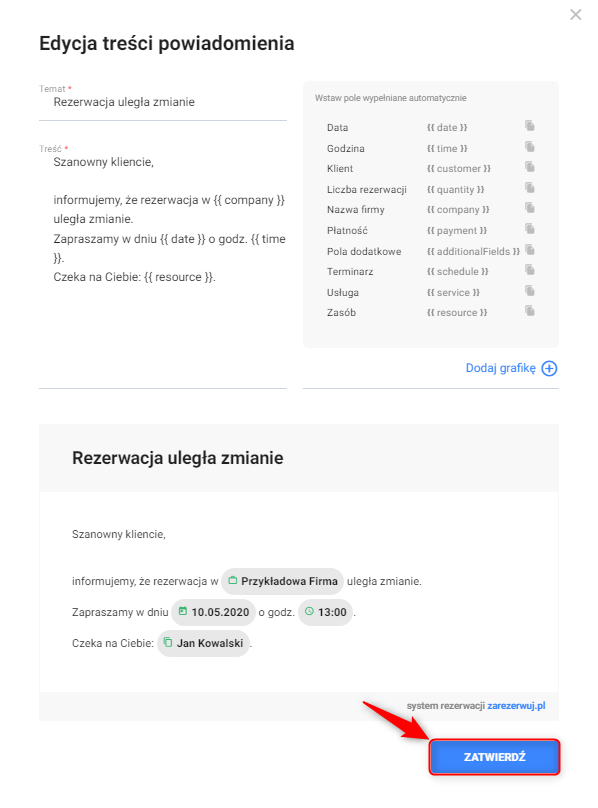Copy the Liczba rezerwacji {{ quantity }} placeholder
Screen dimensions: 598x808
[529, 188]
